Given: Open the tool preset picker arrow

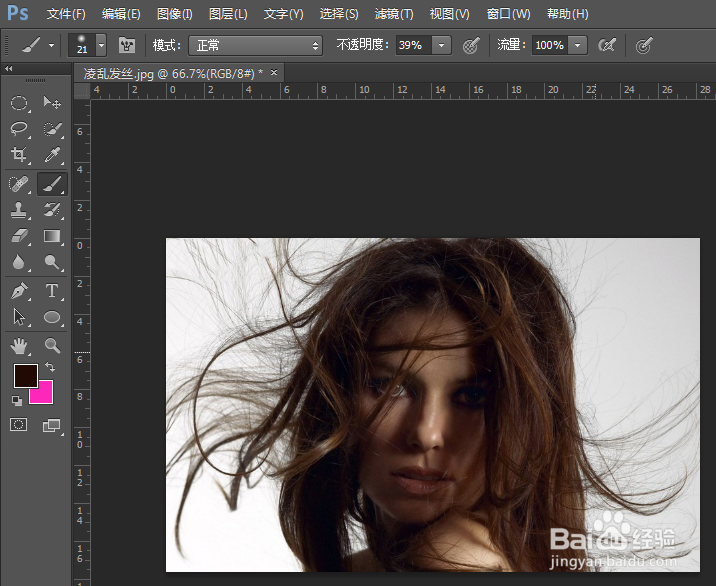Looking at the screenshot, I should tap(51, 46).
